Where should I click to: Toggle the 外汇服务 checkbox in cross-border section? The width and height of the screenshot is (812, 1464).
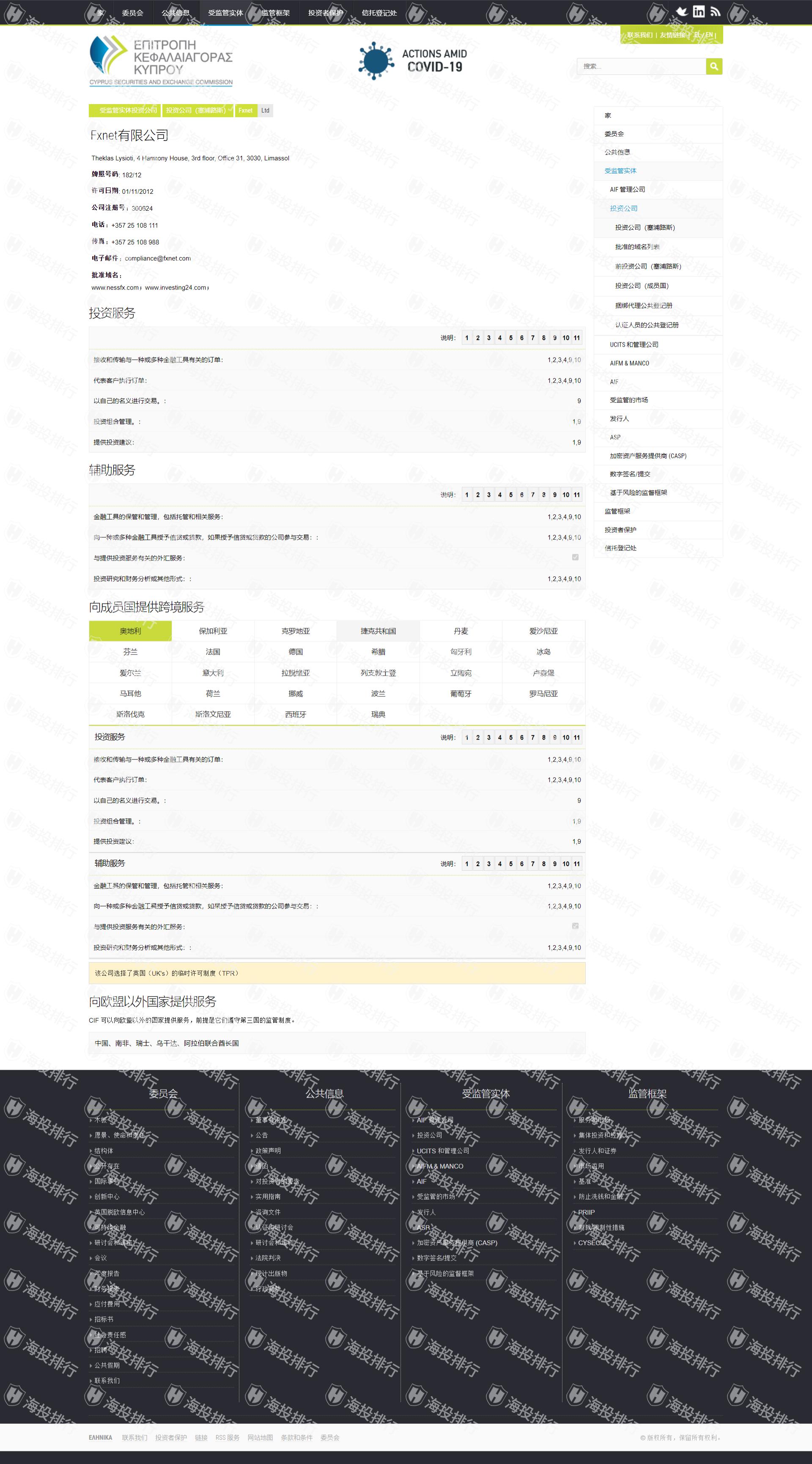click(x=575, y=926)
